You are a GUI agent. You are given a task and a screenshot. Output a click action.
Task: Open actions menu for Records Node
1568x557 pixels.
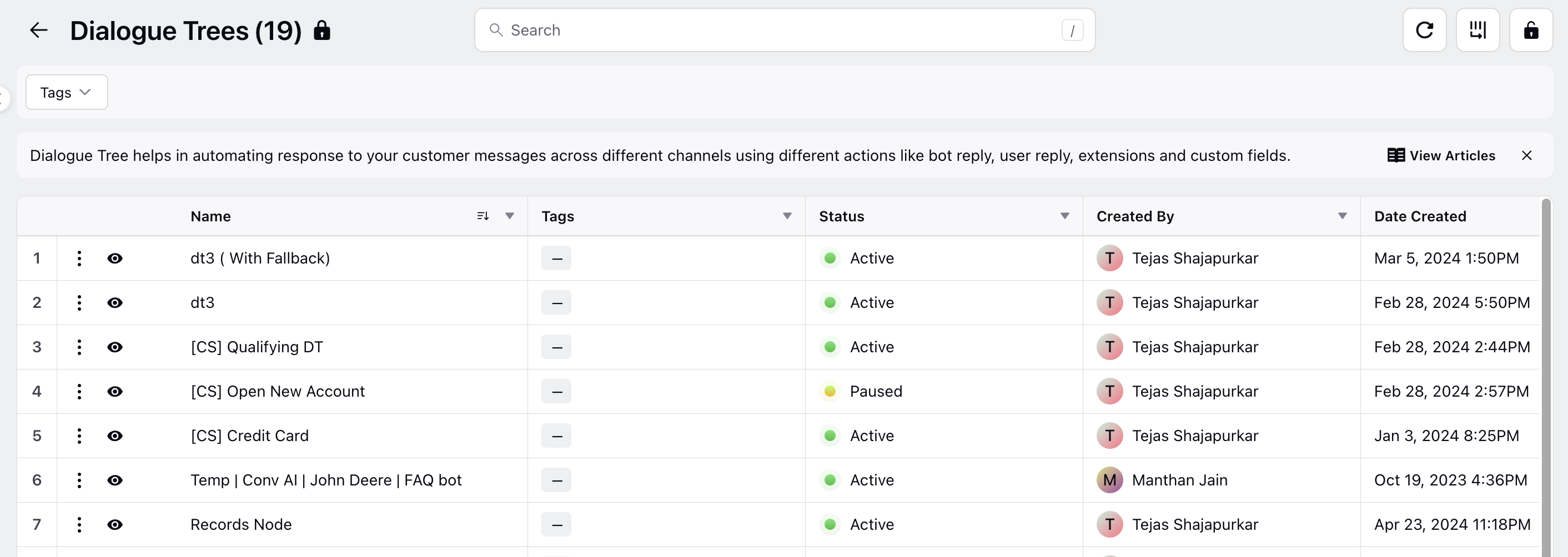pos(79,525)
